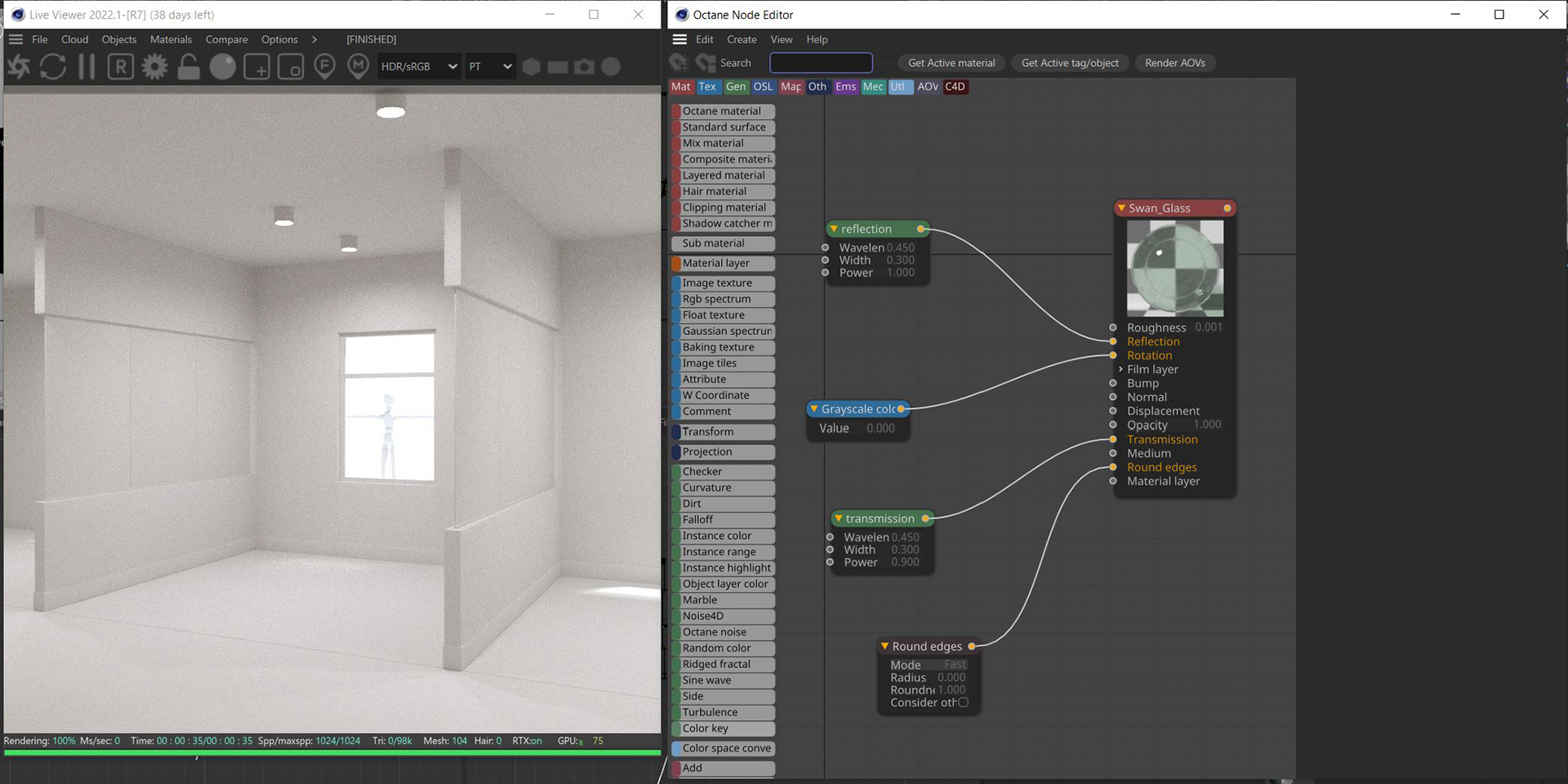The image size is (1568, 784).
Task: Show more Live Viewer menus with the > arrow
Action: 314,39
